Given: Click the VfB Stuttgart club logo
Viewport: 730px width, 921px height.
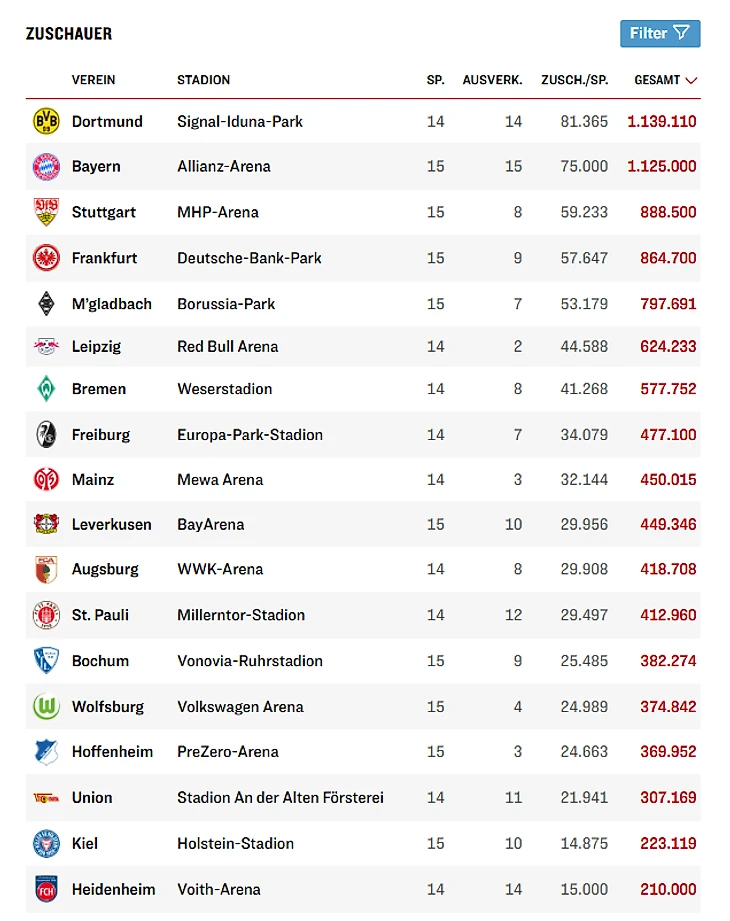Looking at the screenshot, I should tap(46, 212).
